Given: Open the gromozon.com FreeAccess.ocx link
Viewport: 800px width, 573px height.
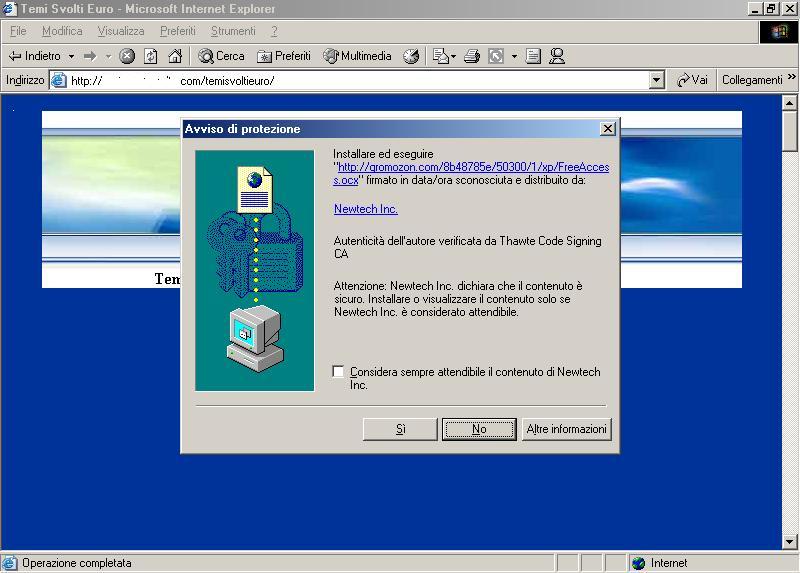Looking at the screenshot, I should (471, 173).
